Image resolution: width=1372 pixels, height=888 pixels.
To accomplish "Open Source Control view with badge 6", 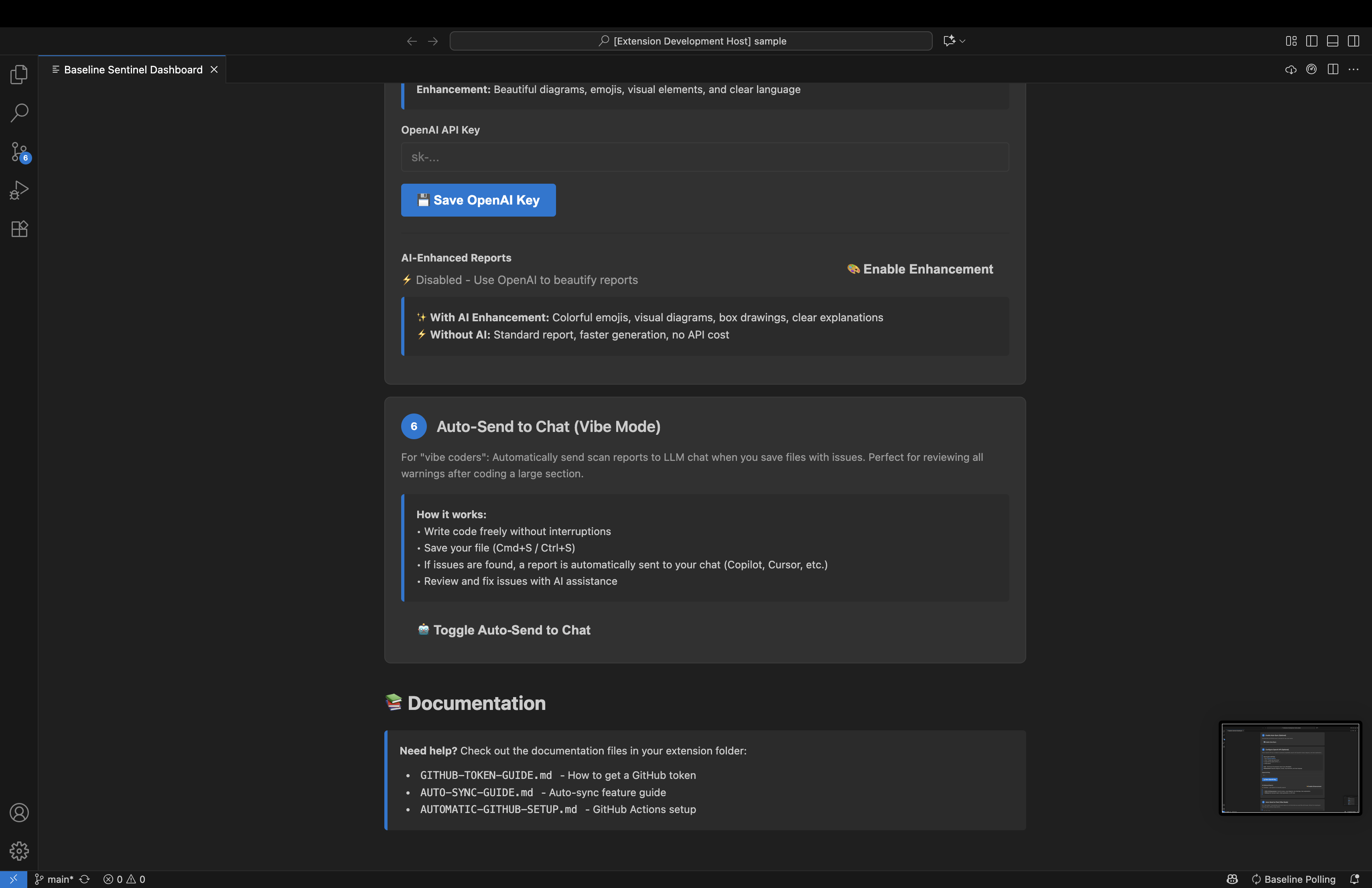I will tap(19, 152).
